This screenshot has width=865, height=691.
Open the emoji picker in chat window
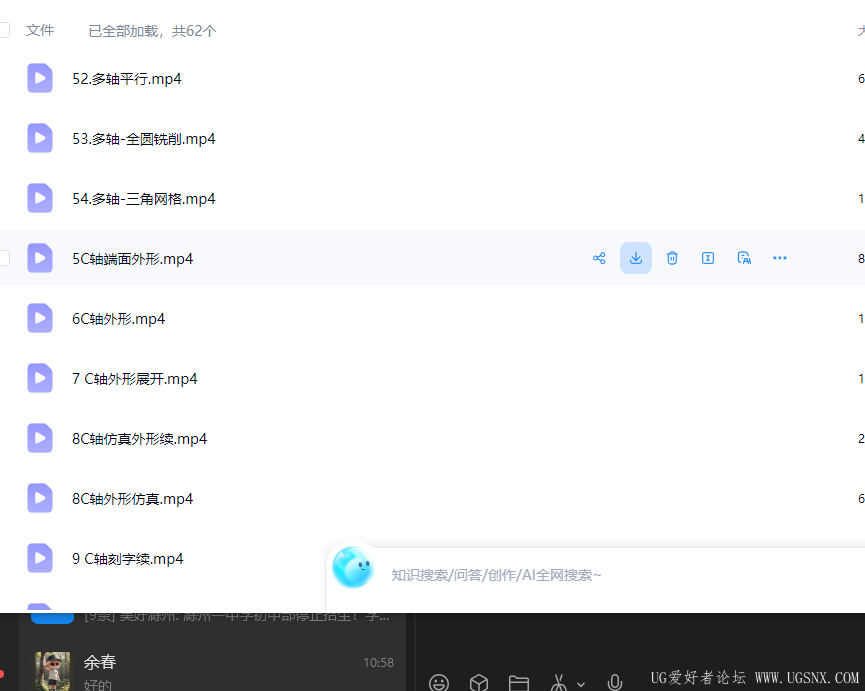coord(439,683)
